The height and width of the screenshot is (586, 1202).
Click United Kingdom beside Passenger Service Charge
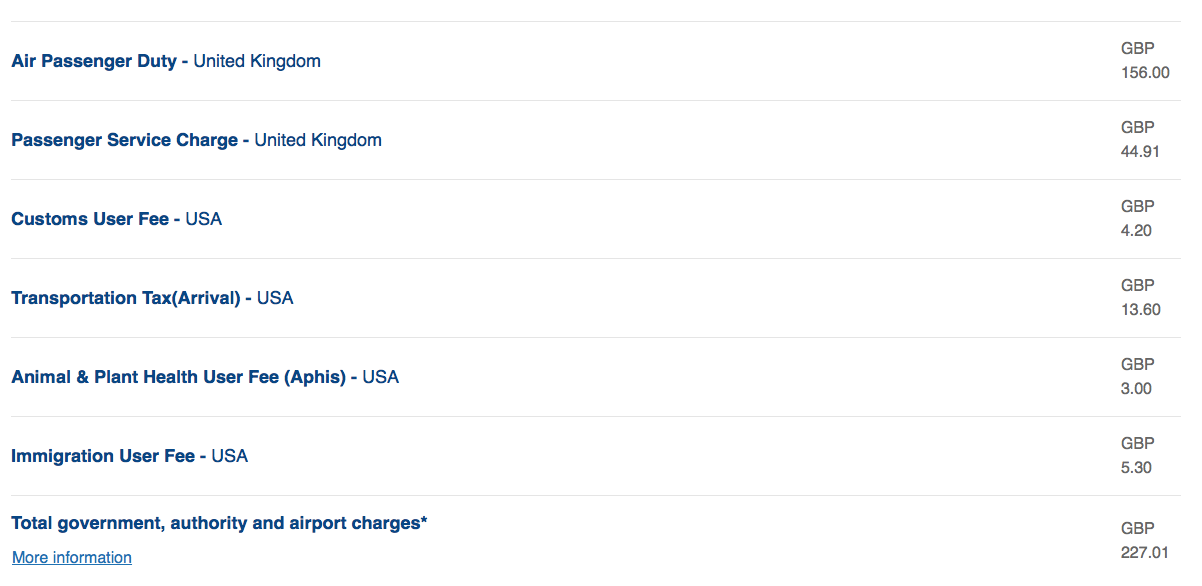tap(318, 140)
